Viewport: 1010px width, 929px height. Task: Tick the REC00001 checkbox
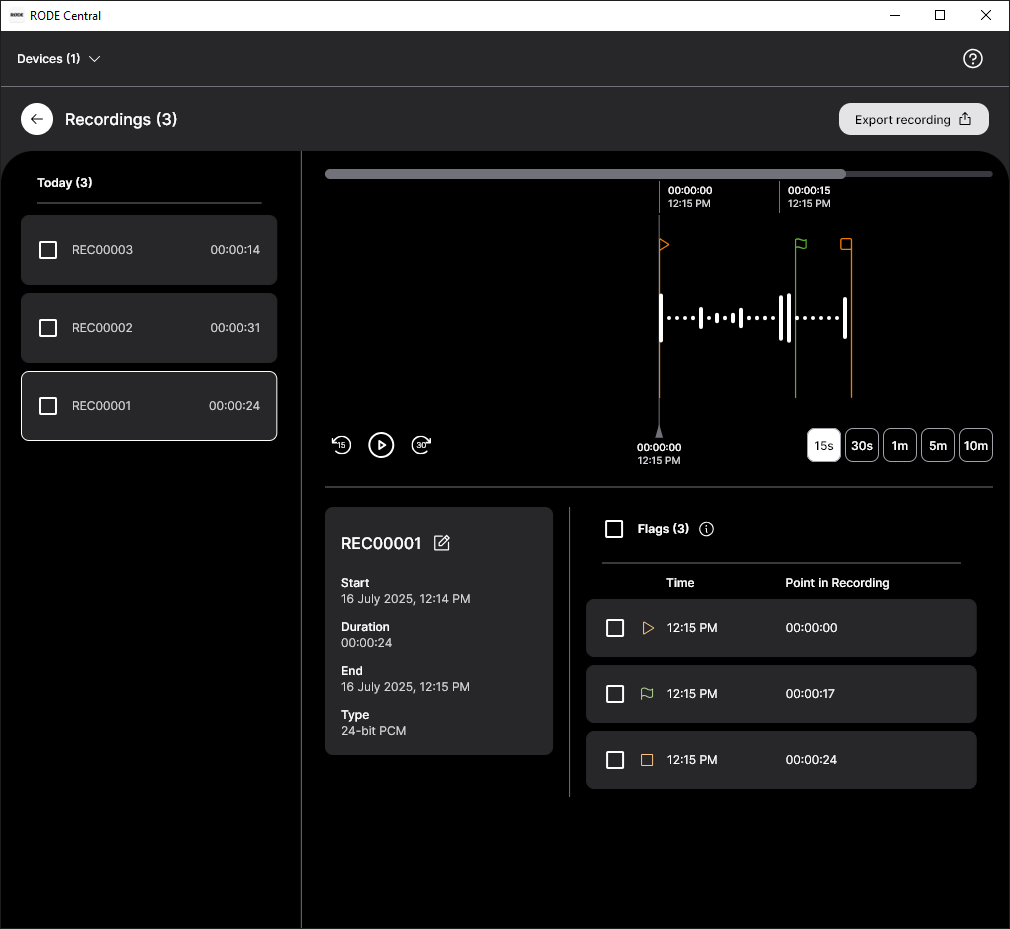coord(48,406)
